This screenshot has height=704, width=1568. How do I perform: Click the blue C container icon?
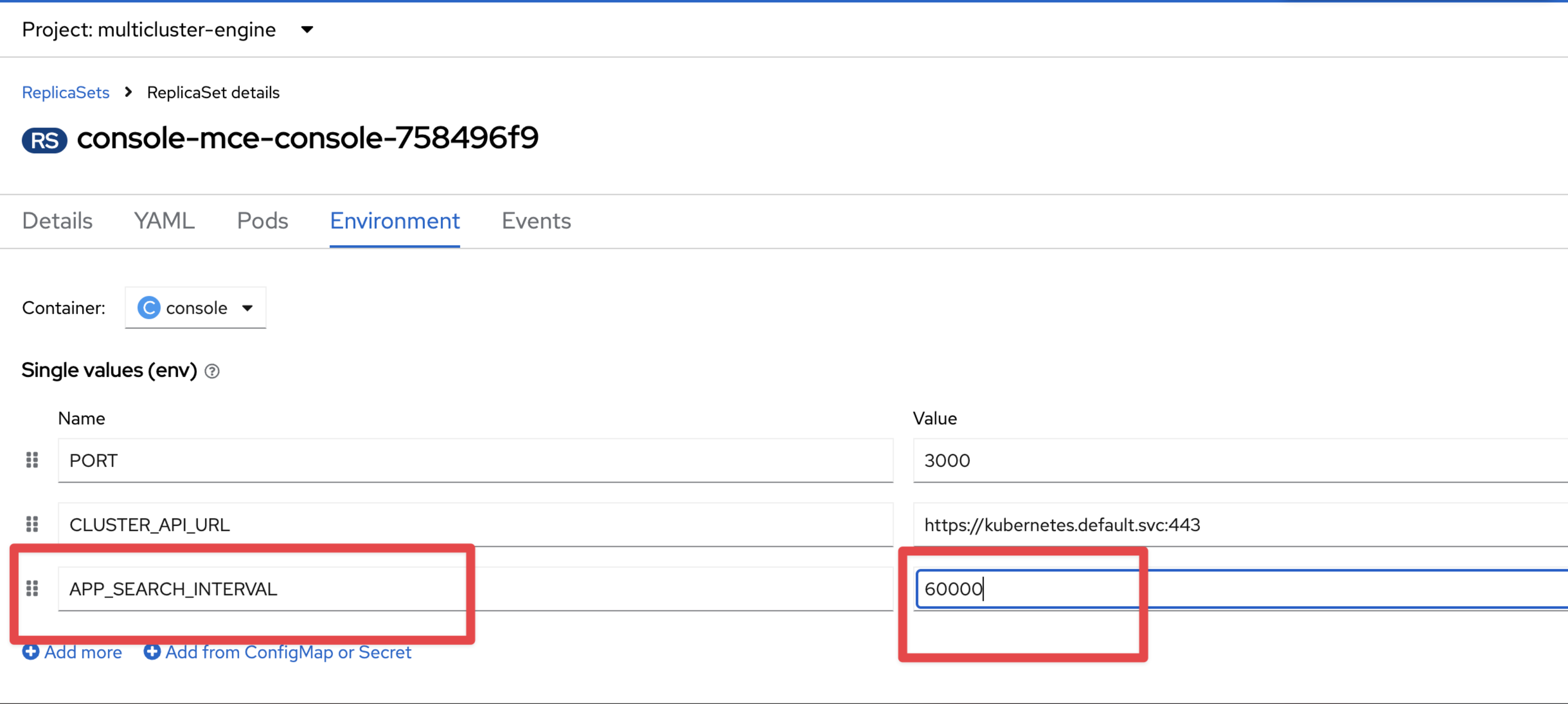pos(149,307)
